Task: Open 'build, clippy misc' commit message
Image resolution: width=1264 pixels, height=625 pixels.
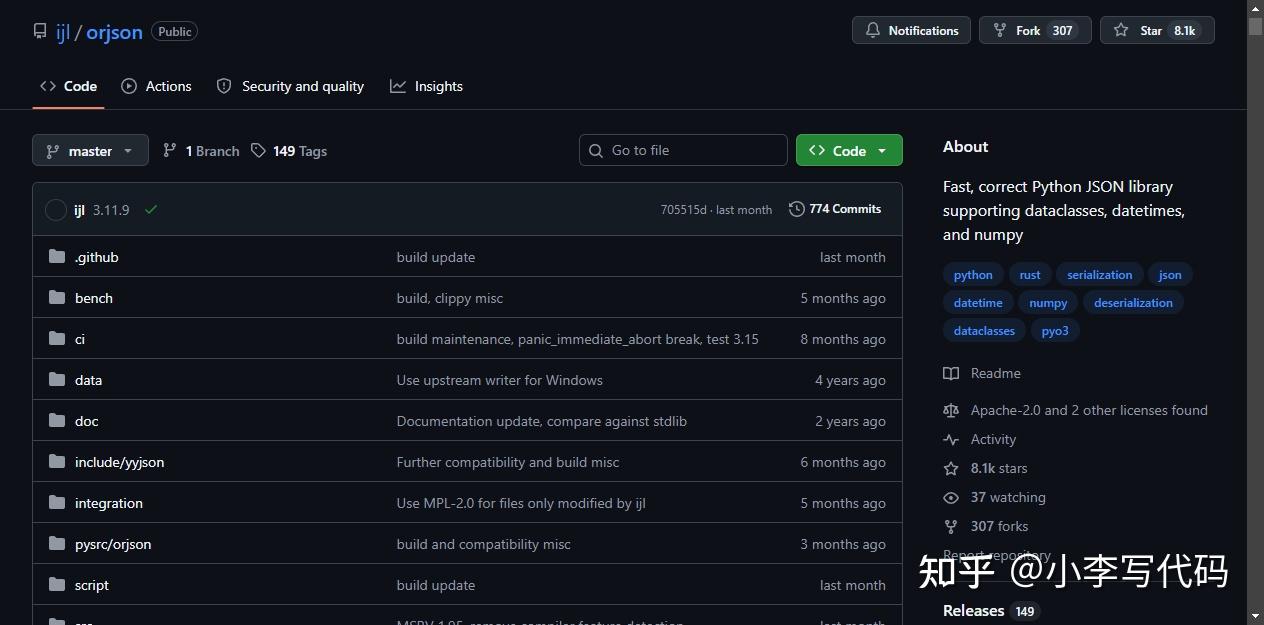Action: click(x=450, y=298)
